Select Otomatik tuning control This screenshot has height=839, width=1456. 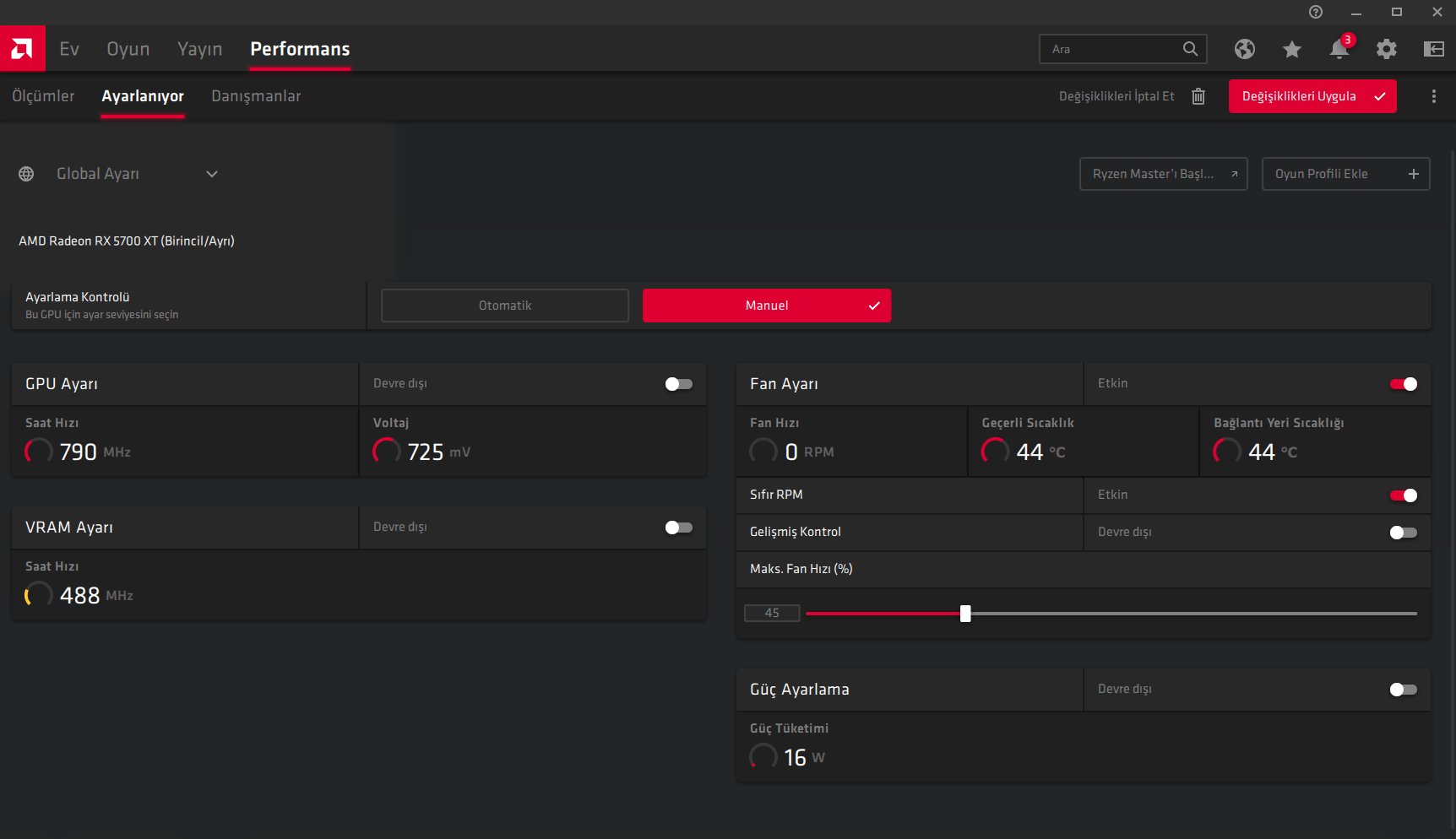[x=505, y=306]
